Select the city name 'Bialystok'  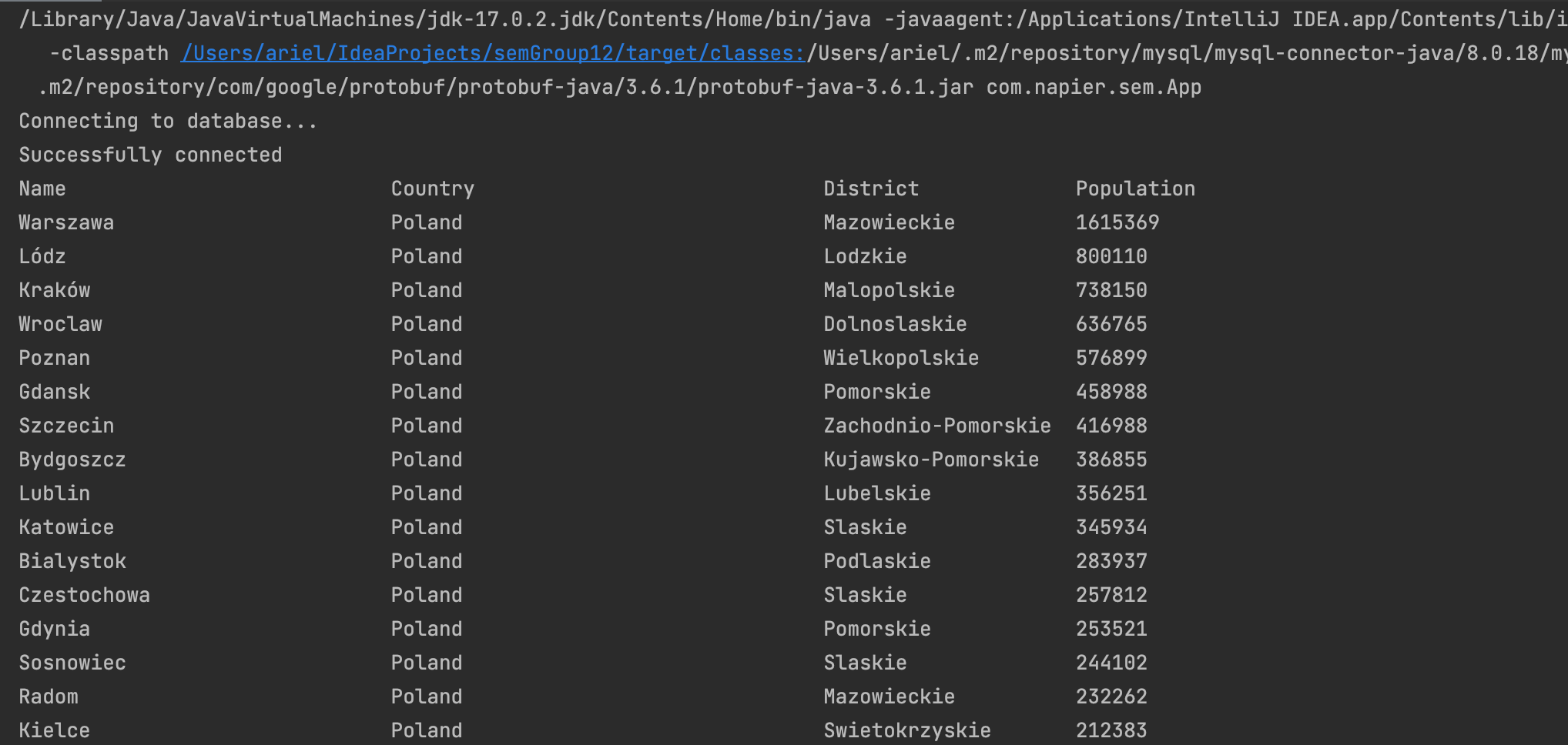coord(72,561)
